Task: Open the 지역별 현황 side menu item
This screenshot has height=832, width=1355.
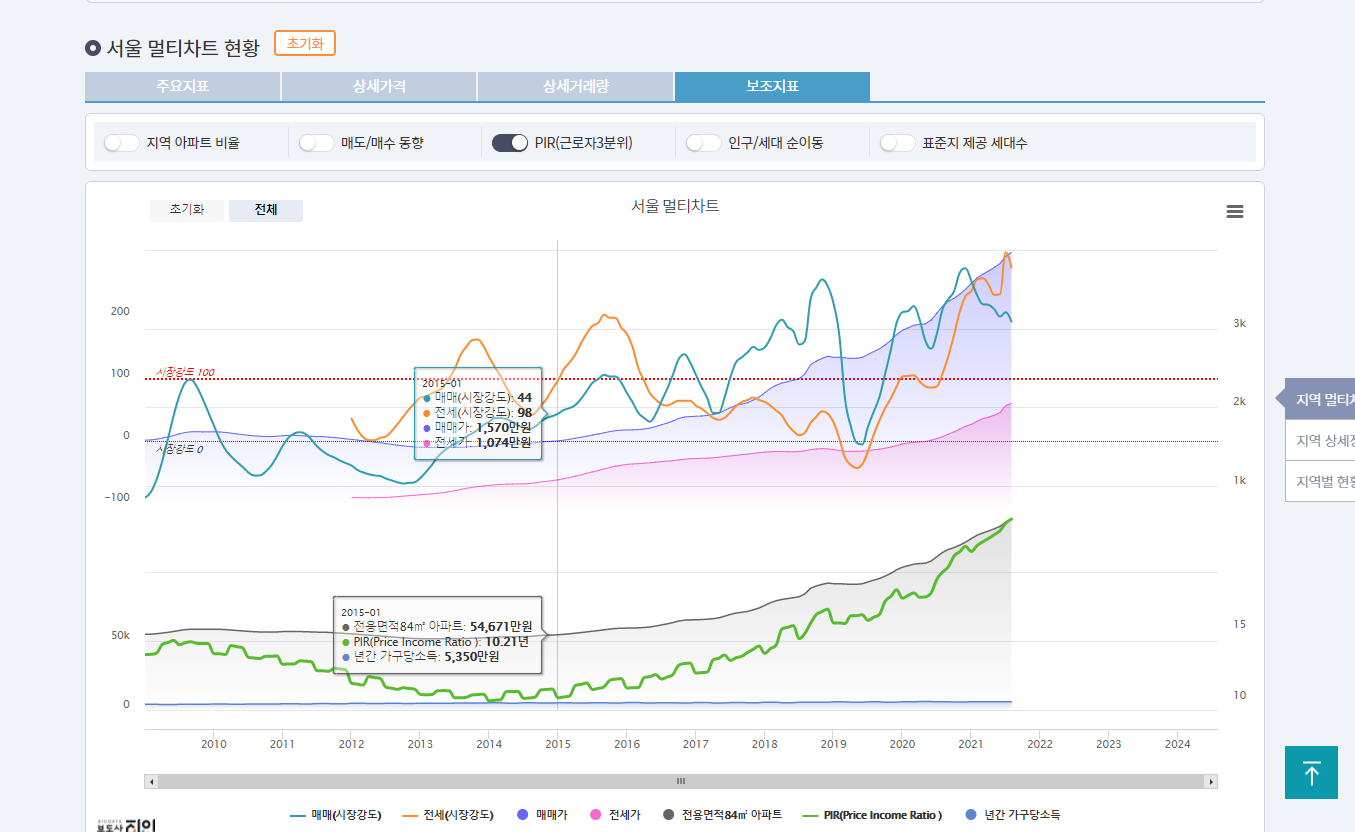Action: 1320,481
